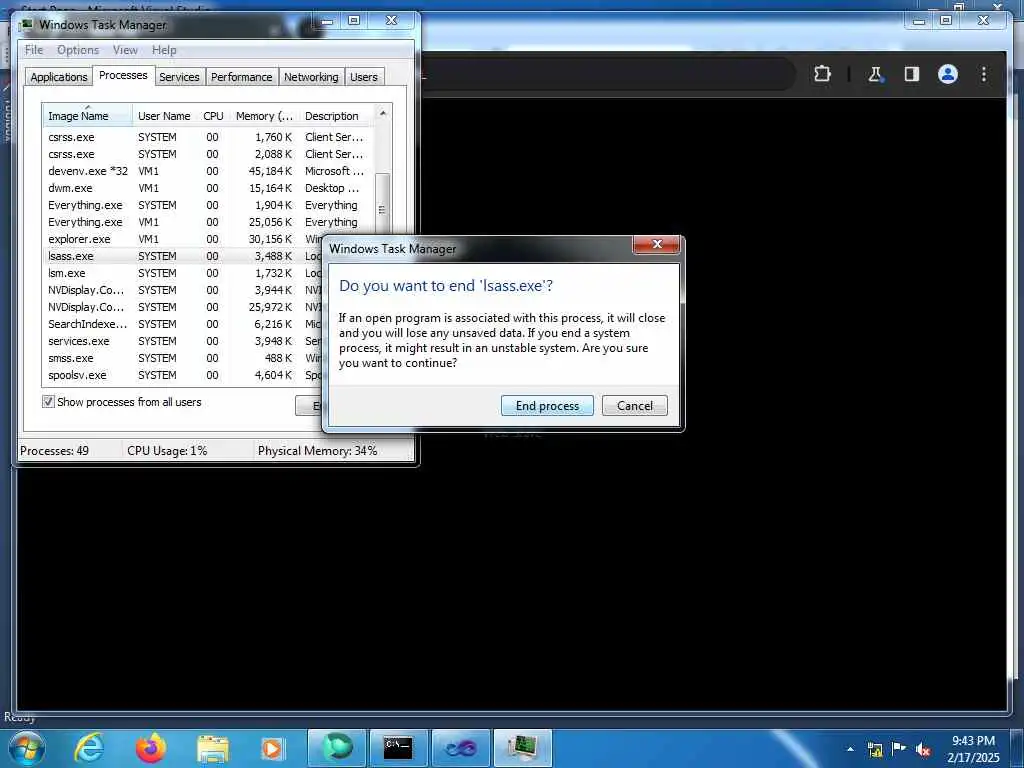Viewport: 1024px width, 768px height.
Task: Open the browser profile avatar icon
Action: coord(948,74)
